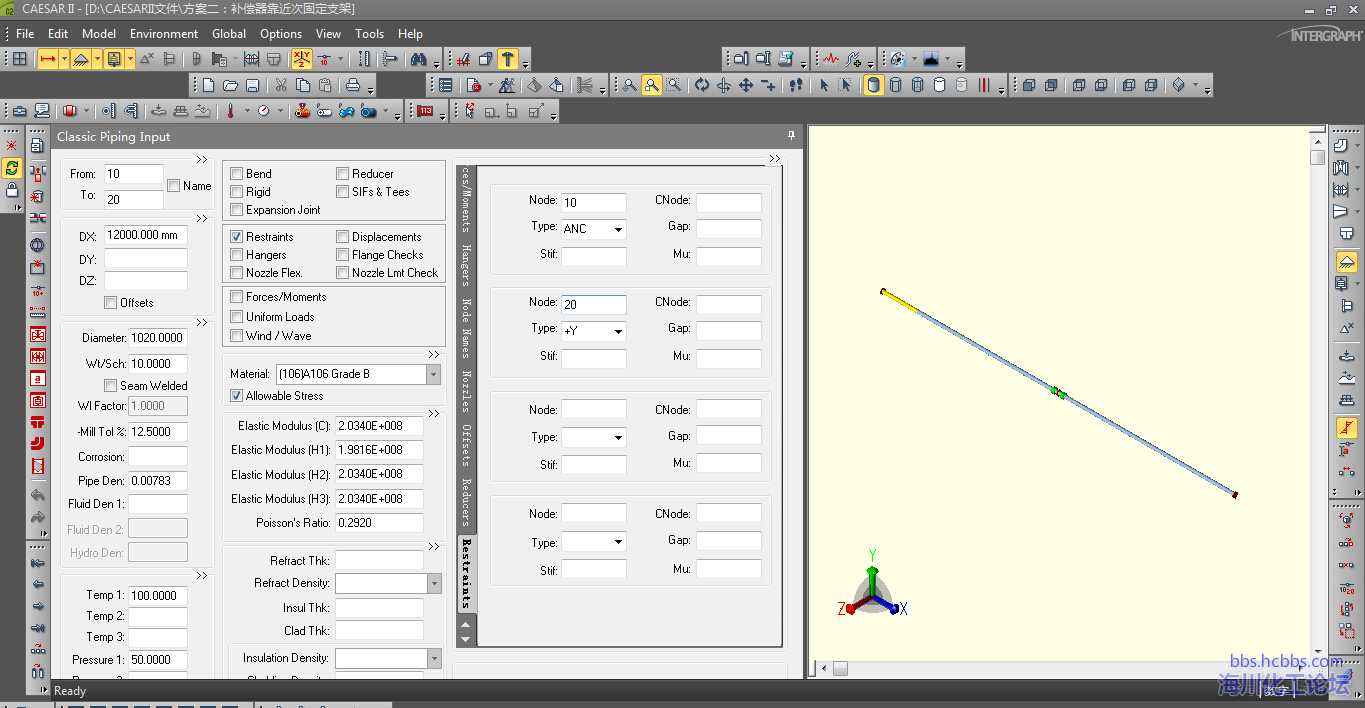
Task: Tick the Bend checkbox
Action: coord(237,174)
